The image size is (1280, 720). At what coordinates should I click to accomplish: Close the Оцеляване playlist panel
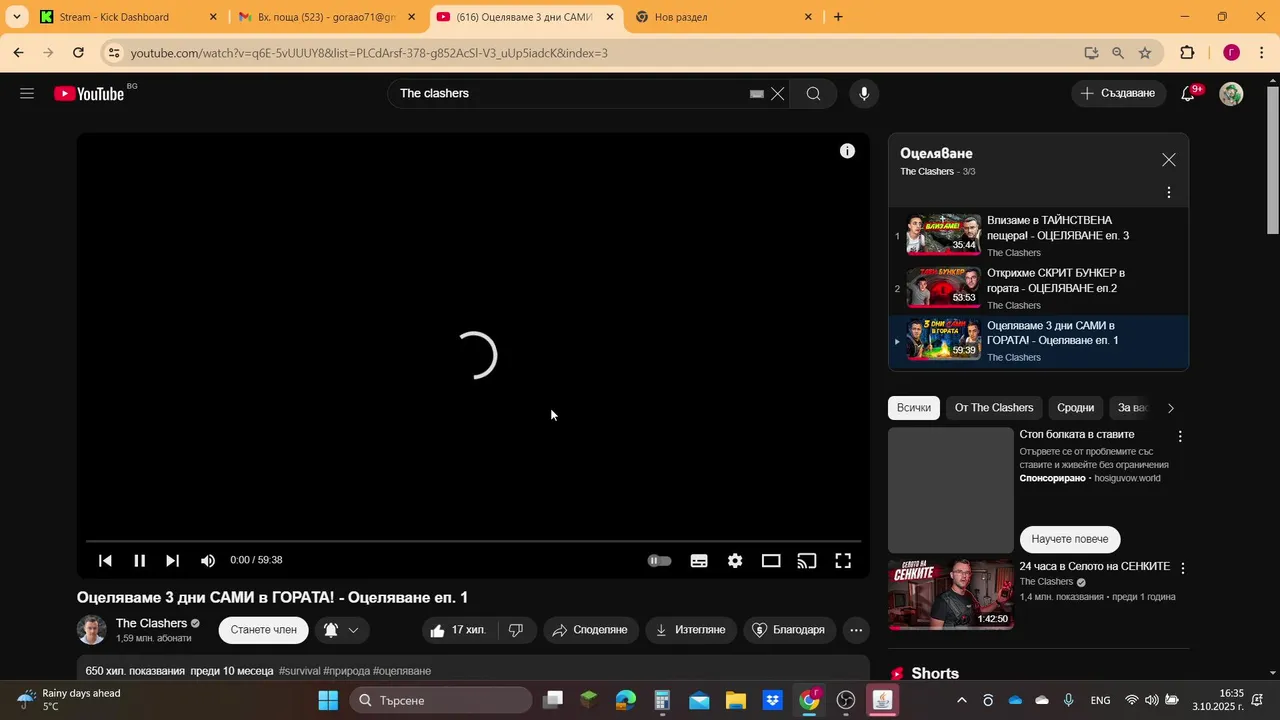[x=1169, y=160]
